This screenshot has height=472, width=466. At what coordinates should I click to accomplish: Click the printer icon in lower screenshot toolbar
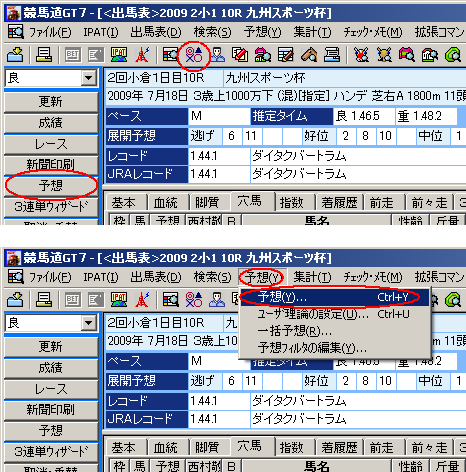(44, 300)
